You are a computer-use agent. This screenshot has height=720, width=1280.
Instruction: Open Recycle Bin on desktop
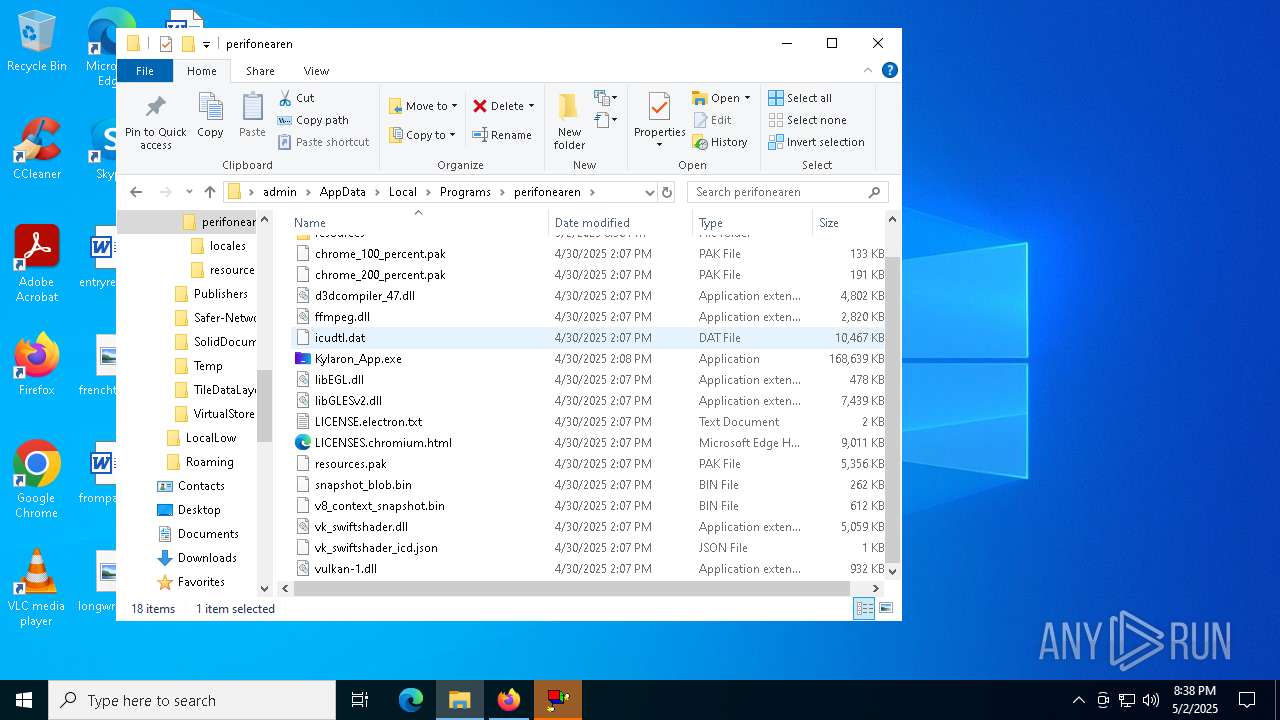point(37,42)
